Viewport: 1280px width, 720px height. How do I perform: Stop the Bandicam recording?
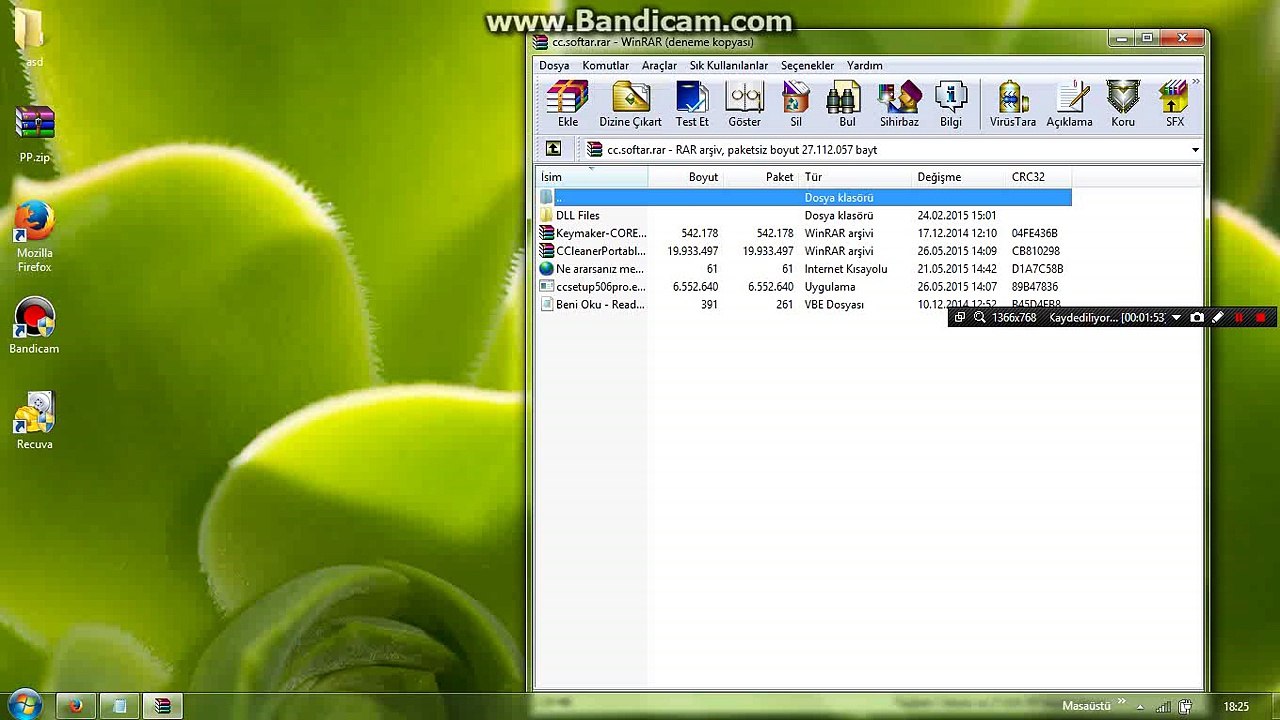1260,318
